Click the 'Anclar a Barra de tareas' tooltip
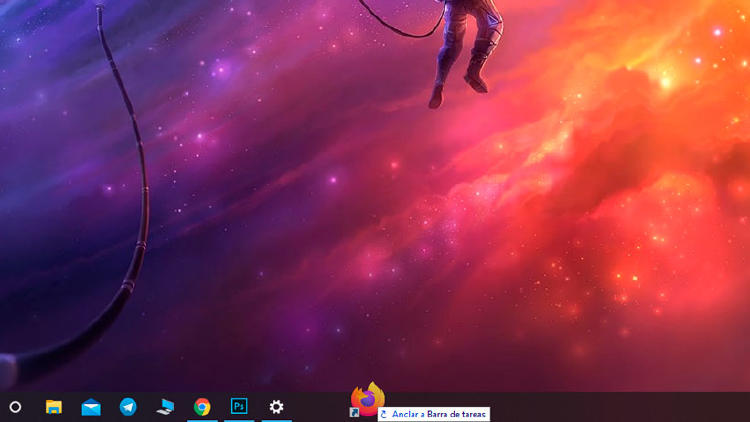The width and height of the screenshot is (750, 422). 434,414
